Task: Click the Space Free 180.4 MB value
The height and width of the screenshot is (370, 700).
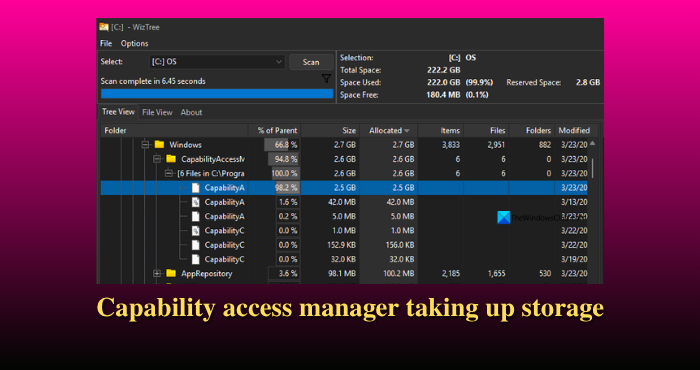Action: click(x=443, y=95)
